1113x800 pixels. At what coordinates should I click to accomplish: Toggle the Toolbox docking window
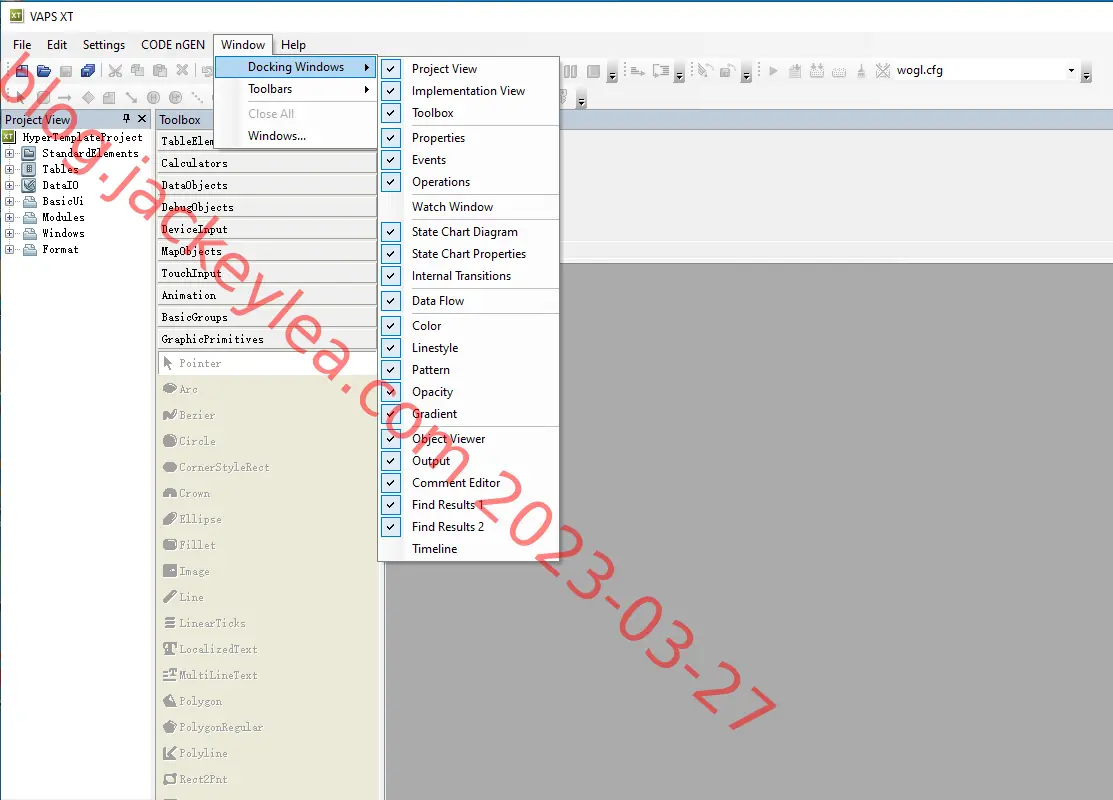pos(469,113)
